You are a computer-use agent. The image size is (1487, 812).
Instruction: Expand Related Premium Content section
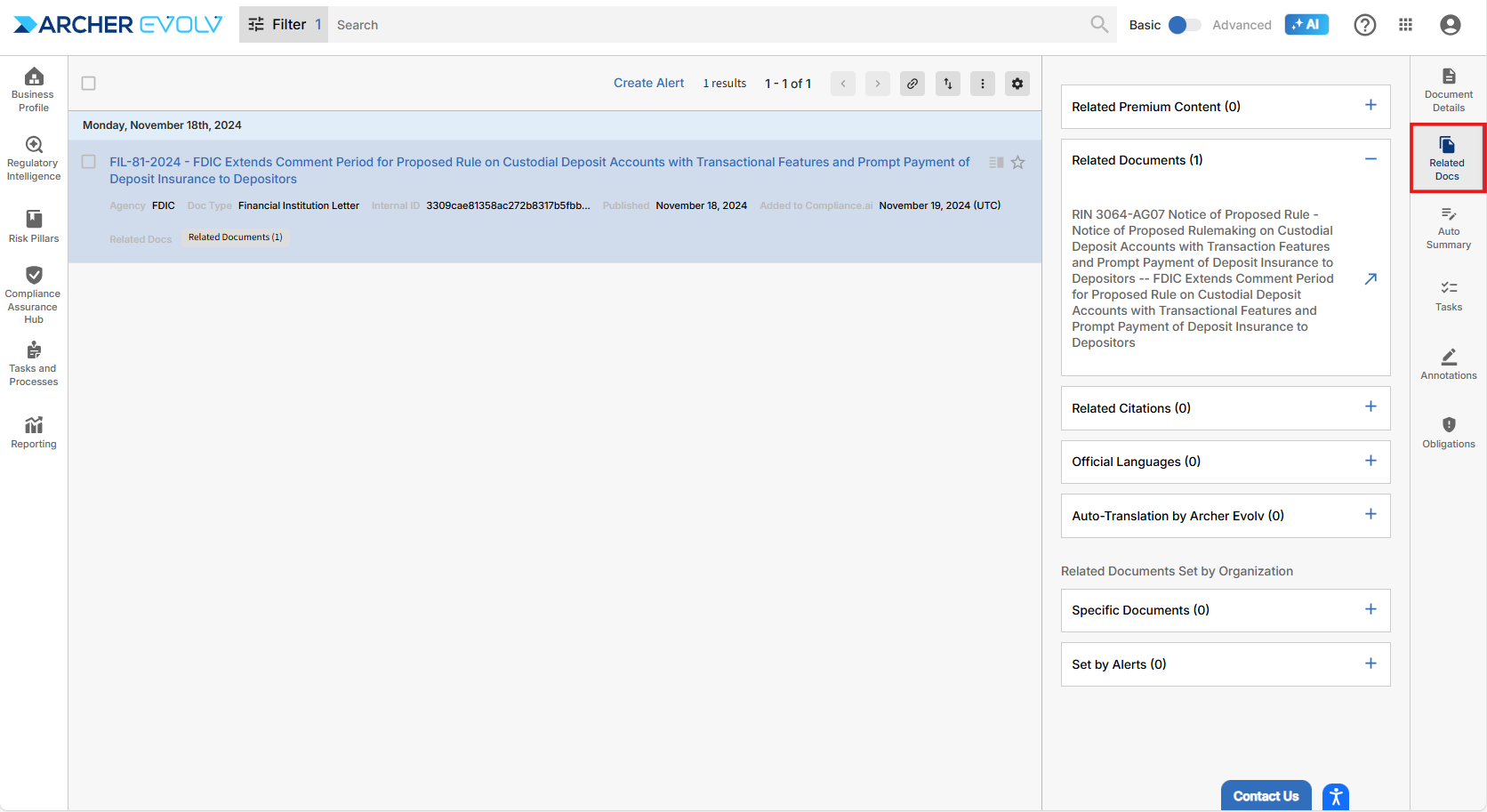pos(1370,106)
